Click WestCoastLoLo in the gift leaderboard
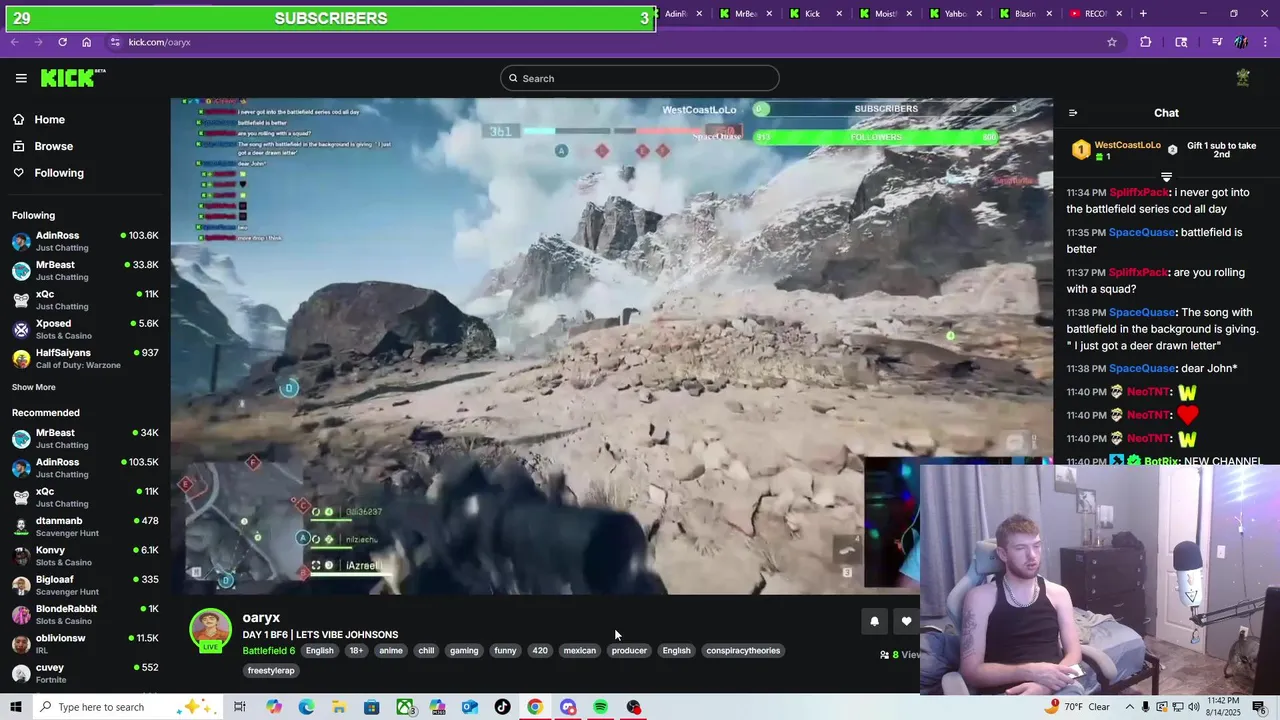This screenshot has width=1280, height=720. 1128,145
